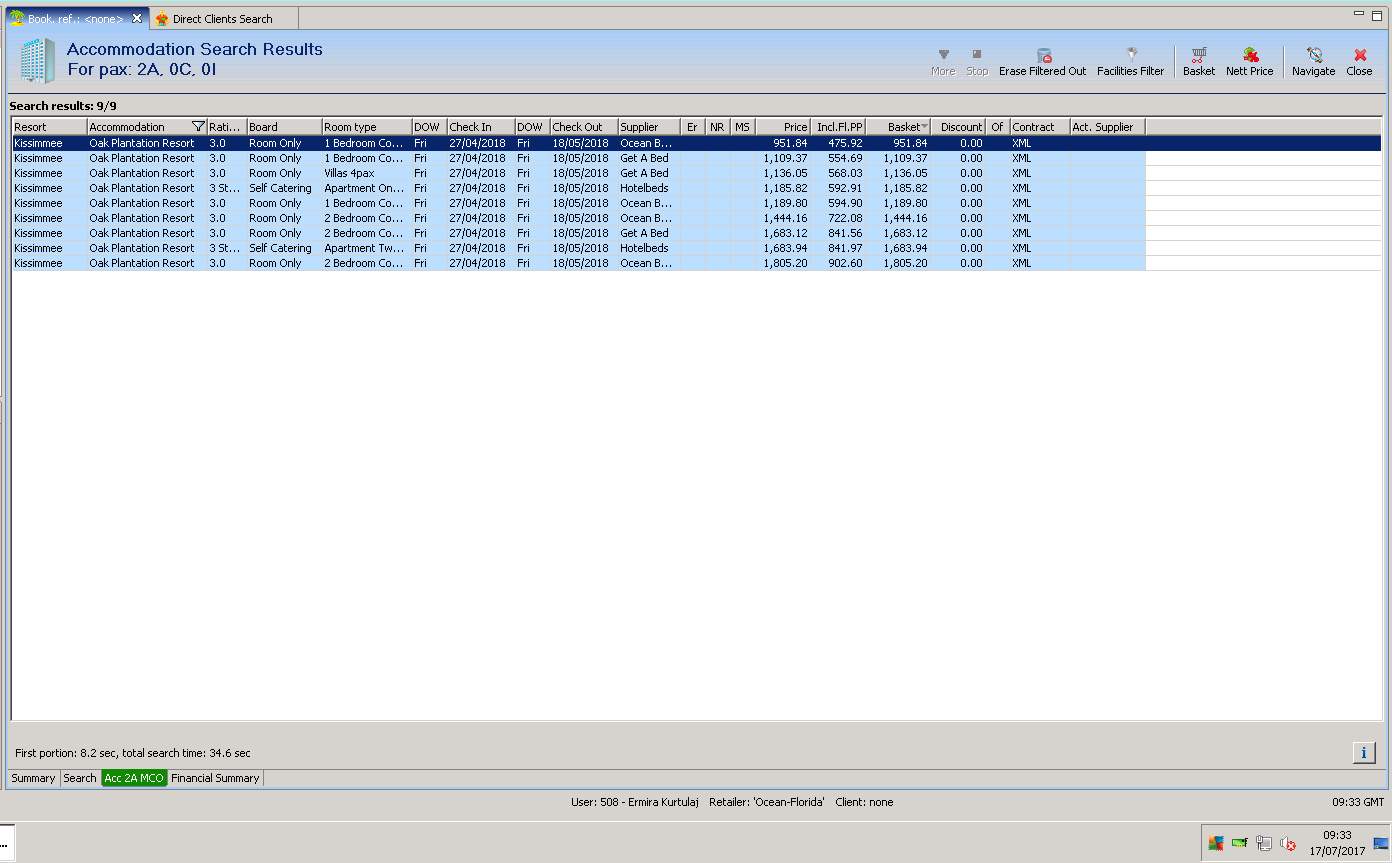Click the 592.91 Incl.Fl.PP cell
Viewport: 1392px width, 863px height.
838,188
